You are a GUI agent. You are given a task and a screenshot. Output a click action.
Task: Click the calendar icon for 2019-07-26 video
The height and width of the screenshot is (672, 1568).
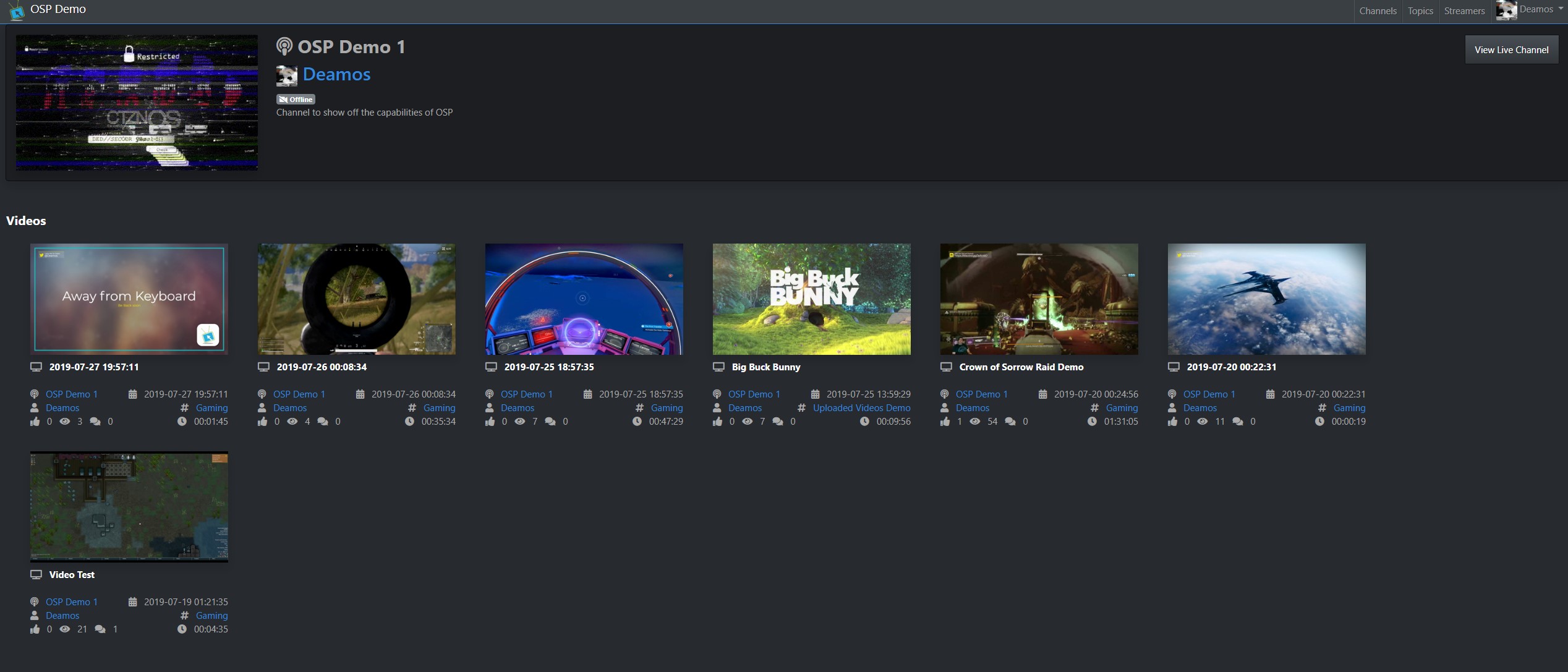(360, 394)
